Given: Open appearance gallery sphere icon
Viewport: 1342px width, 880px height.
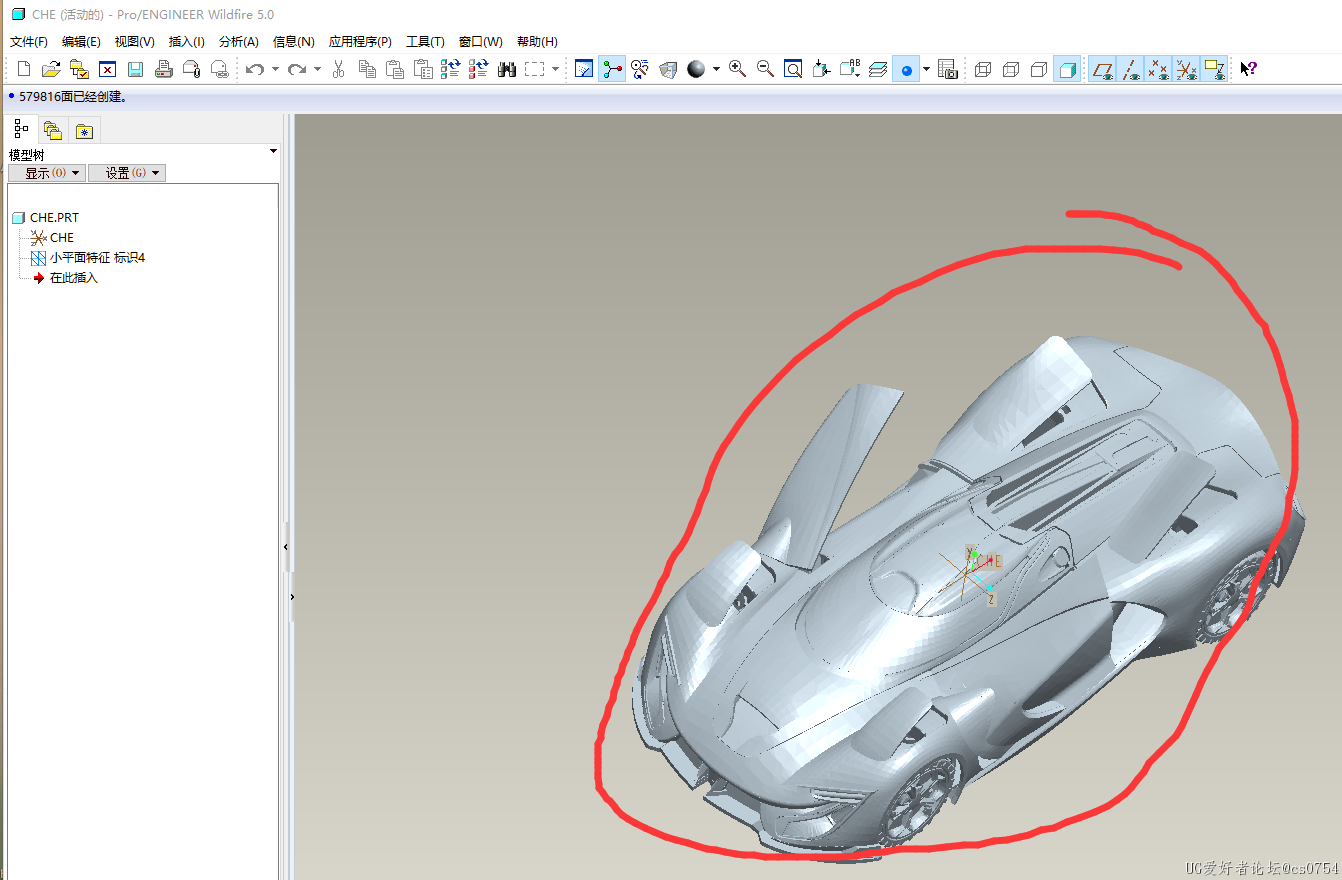Looking at the screenshot, I should coord(696,69).
